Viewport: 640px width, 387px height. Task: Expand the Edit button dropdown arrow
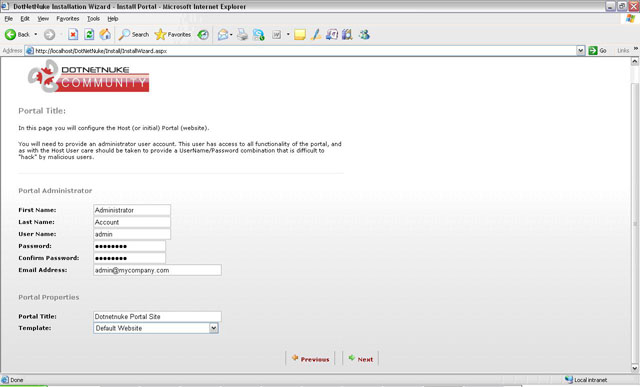pos(288,35)
